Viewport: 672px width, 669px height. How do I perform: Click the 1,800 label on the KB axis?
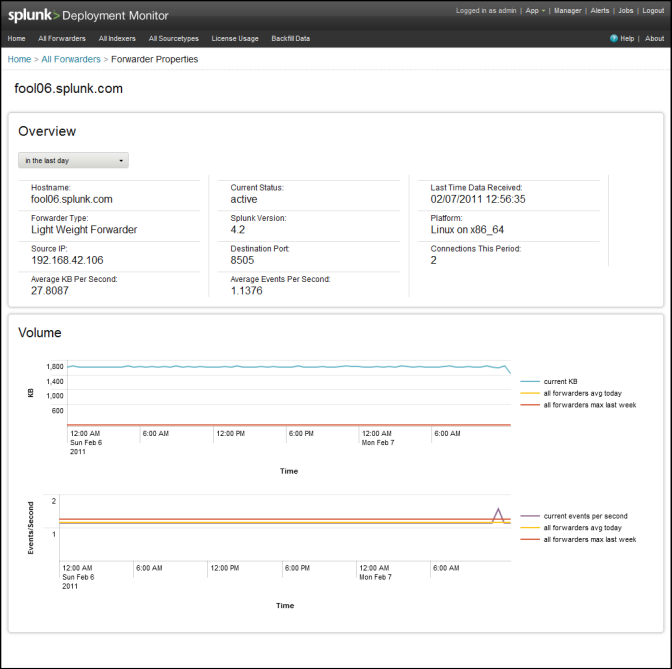[x=55, y=366]
